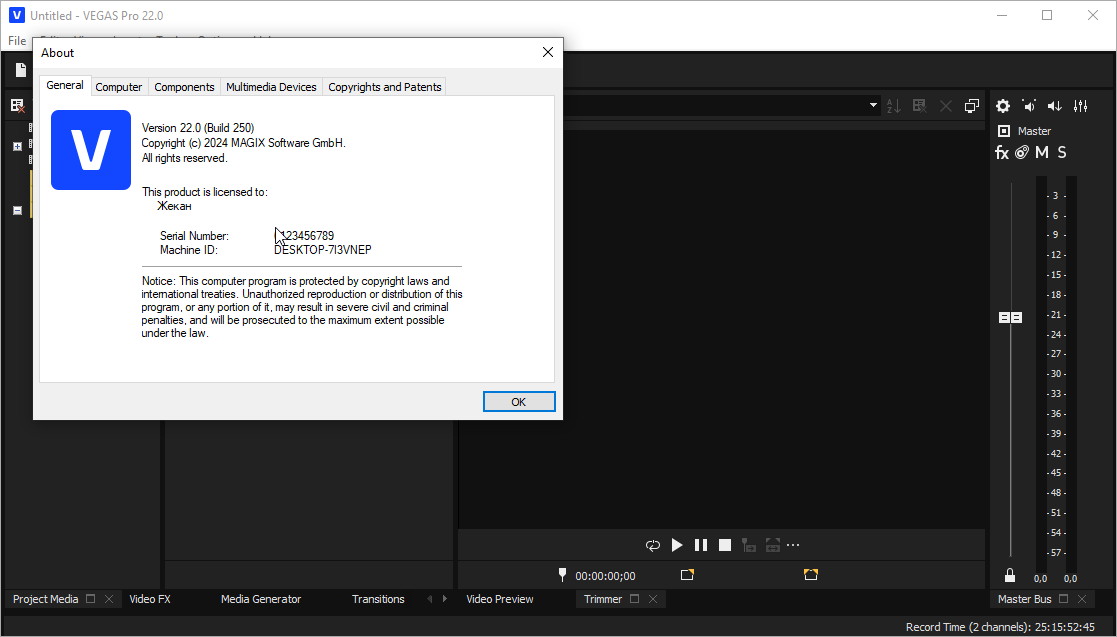Click the Version 22.0 (Build 250) text
Viewport: 1117px width, 637px height.
coord(198,128)
